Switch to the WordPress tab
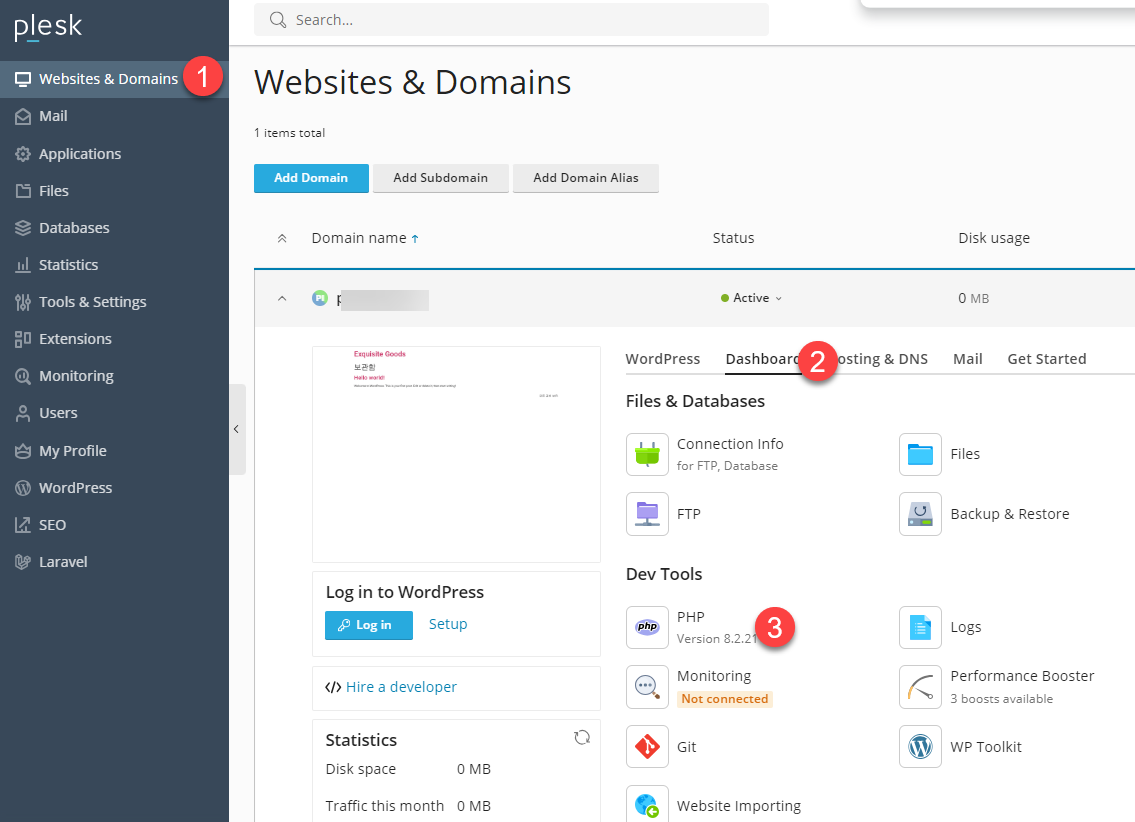 pos(662,359)
